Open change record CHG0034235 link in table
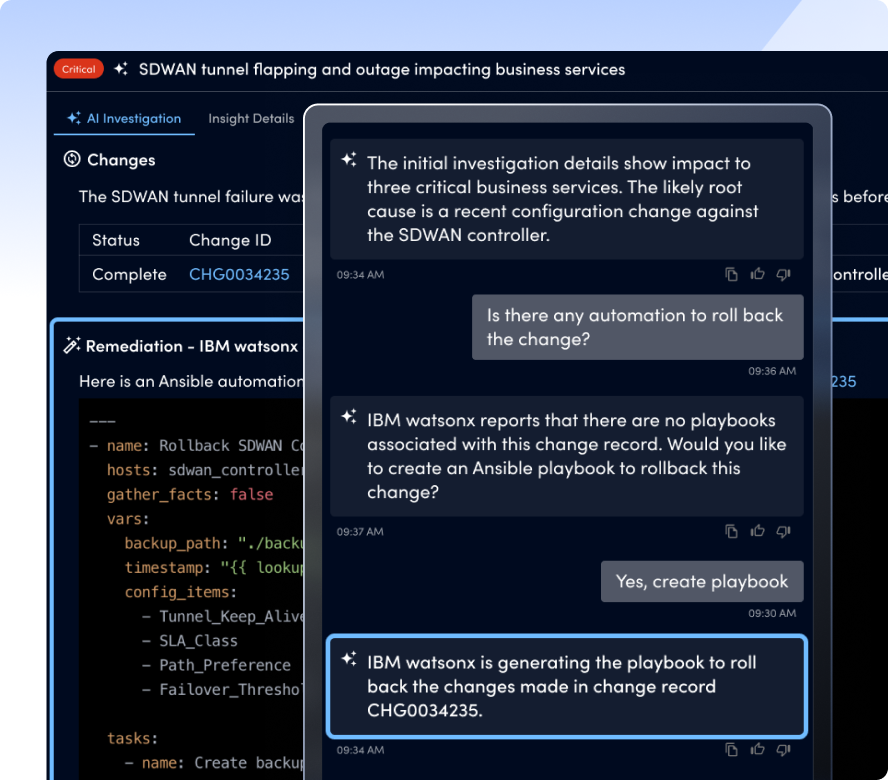Viewport: 888px width, 780px height. (239, 274)
